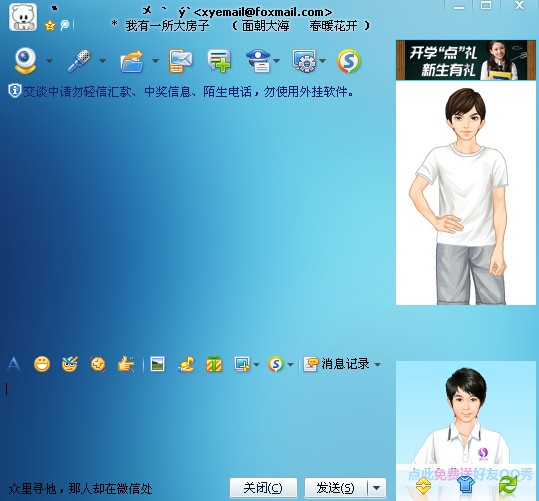Insert picture using image icon
The width and height of the screenshot is (539, 501).
(158, 364)
